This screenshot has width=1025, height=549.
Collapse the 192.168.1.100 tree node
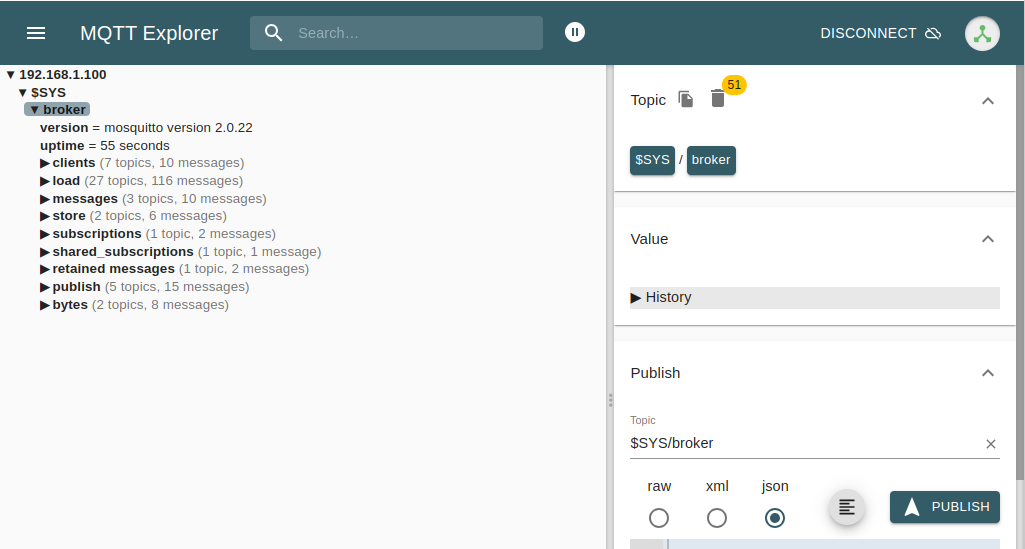pos(10,75)
